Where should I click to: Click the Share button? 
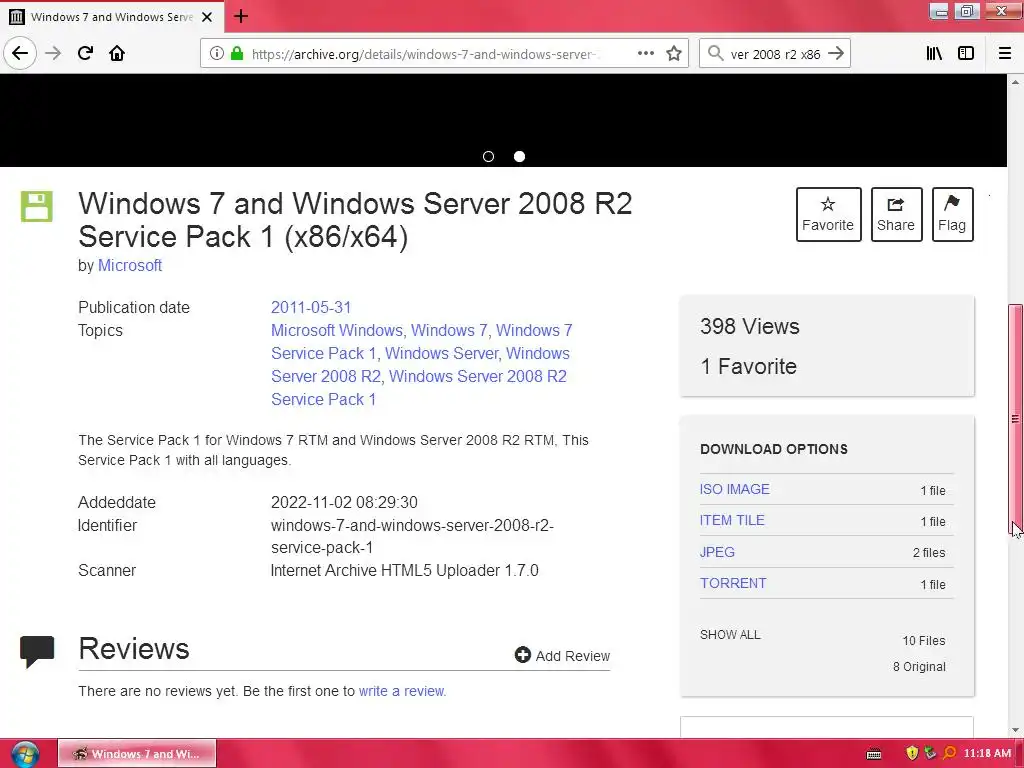pos(896,214)
